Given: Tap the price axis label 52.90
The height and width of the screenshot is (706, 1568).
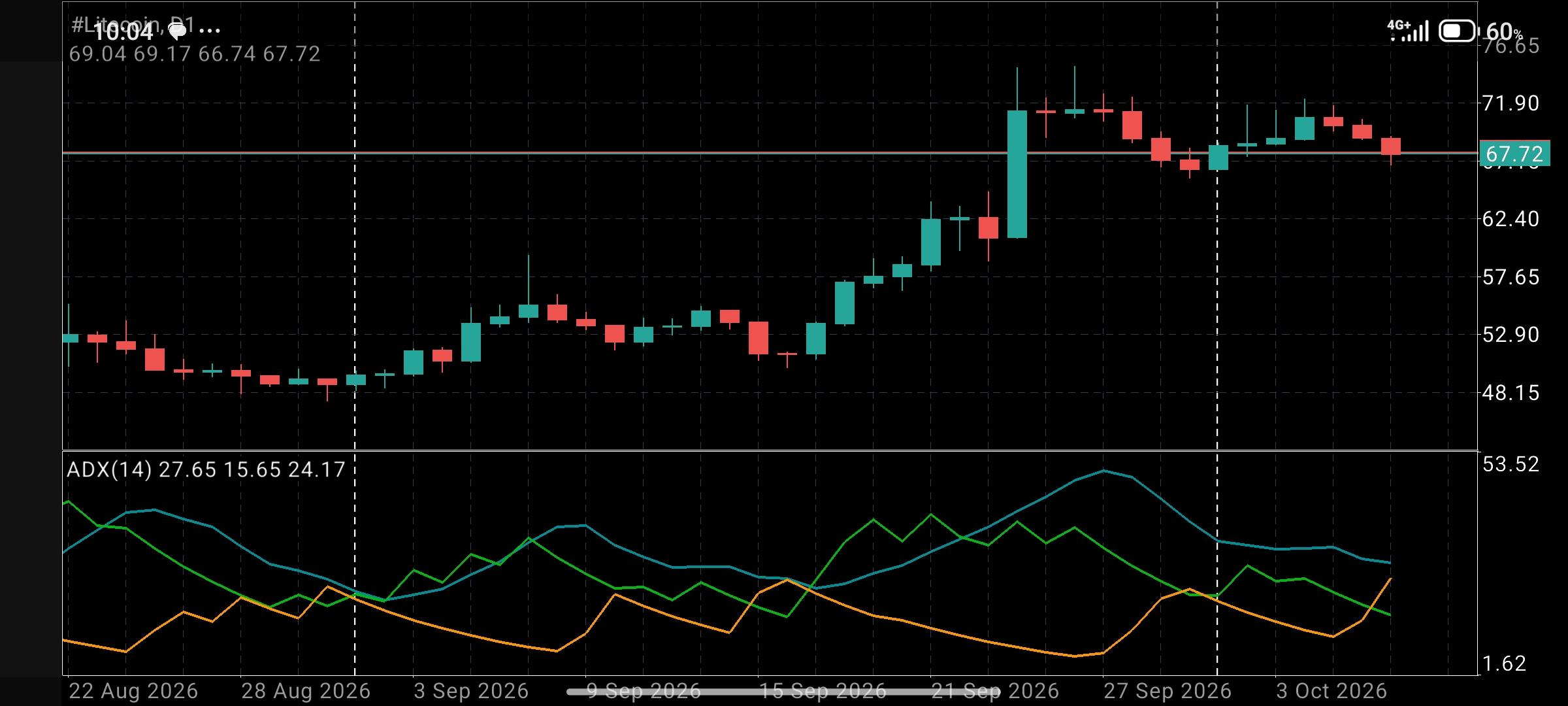Looking at the screenshot, I should pos(1511,335).
